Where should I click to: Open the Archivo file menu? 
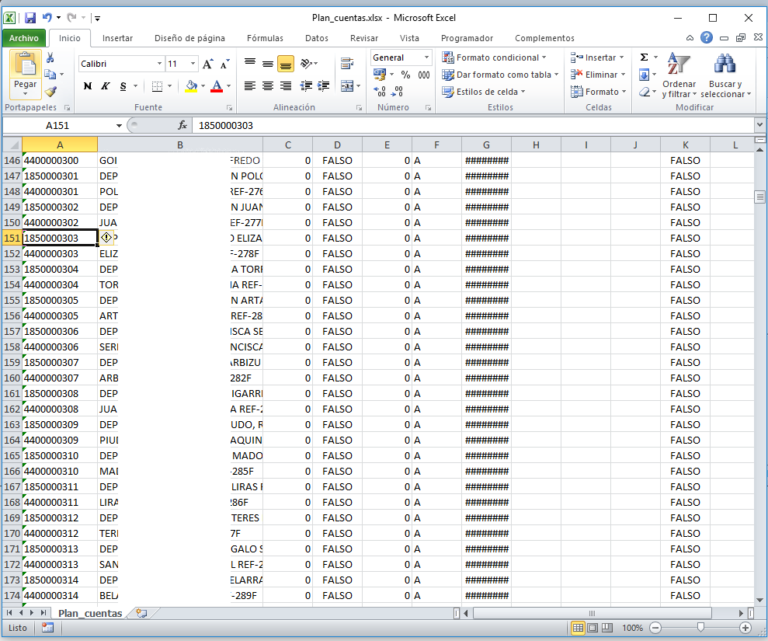[24, 38]
